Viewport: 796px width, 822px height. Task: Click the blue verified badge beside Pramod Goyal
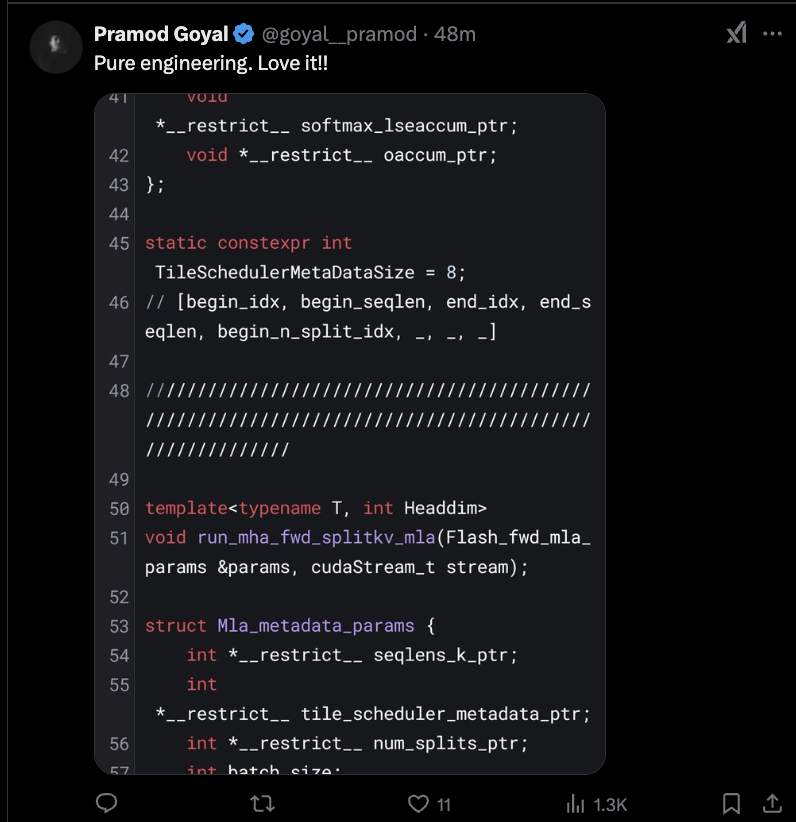[242, 33]
